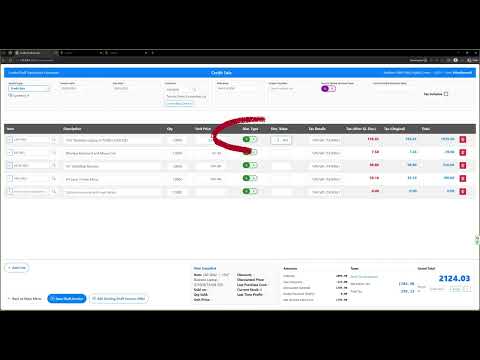Toggle discount type switch on fifth row
The image size is (480, 360).
coord(250,191)
